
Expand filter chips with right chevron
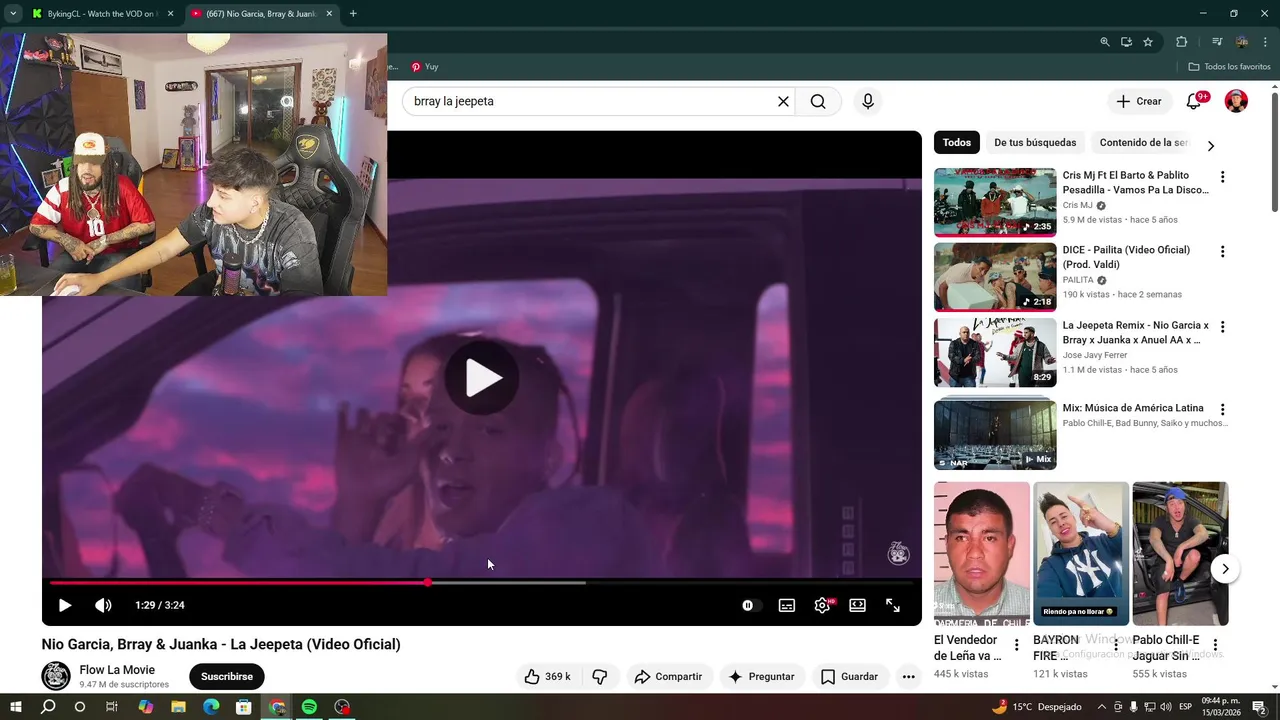(1211, 146)
